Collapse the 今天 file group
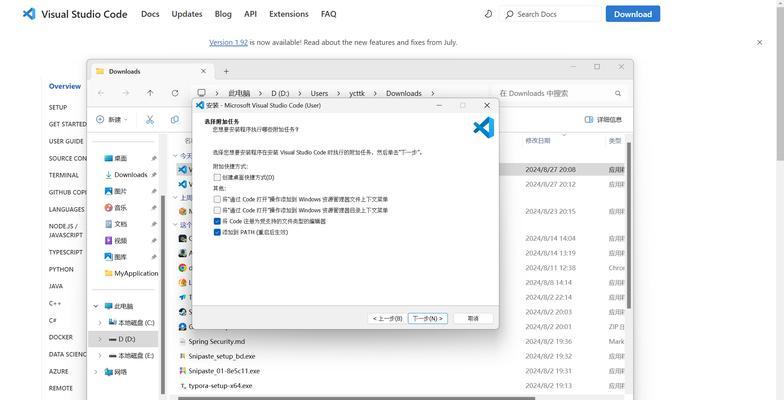Screen dimensions: 784x400 [x=176, y=156]
